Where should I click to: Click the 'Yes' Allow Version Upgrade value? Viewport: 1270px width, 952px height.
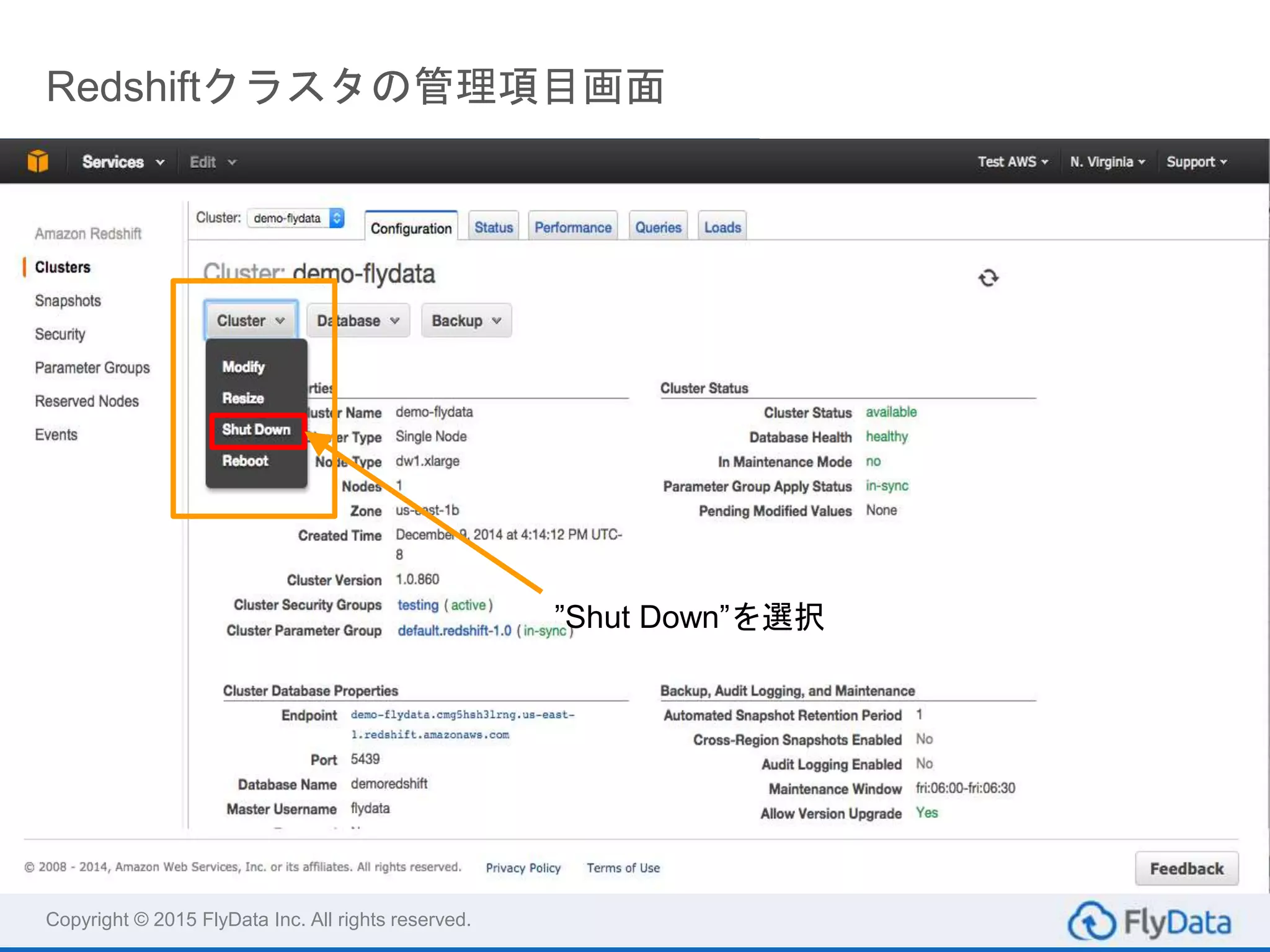pyautogui.click(x=927, y=813)
